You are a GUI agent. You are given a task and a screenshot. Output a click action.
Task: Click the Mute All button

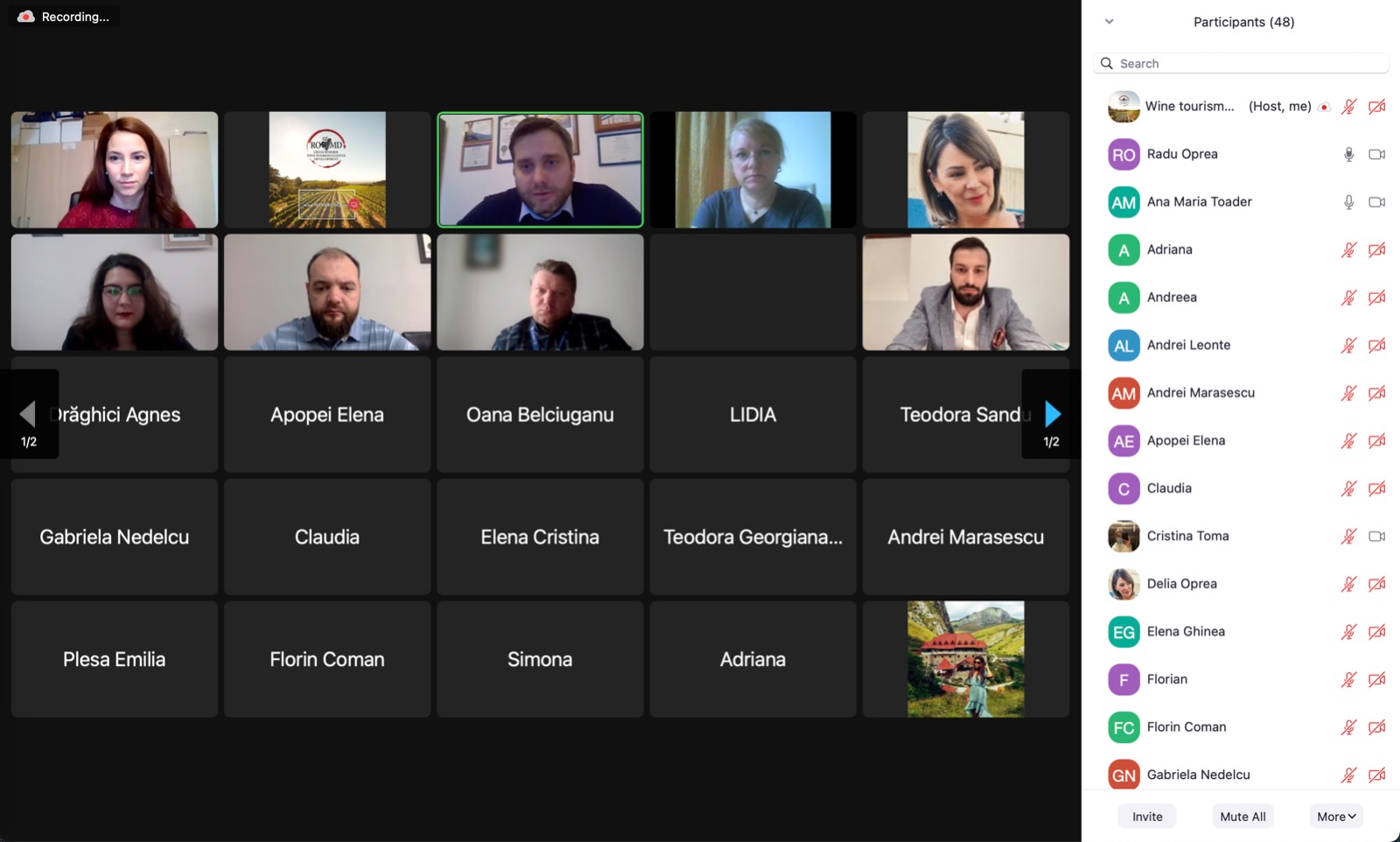[1242, 817]
